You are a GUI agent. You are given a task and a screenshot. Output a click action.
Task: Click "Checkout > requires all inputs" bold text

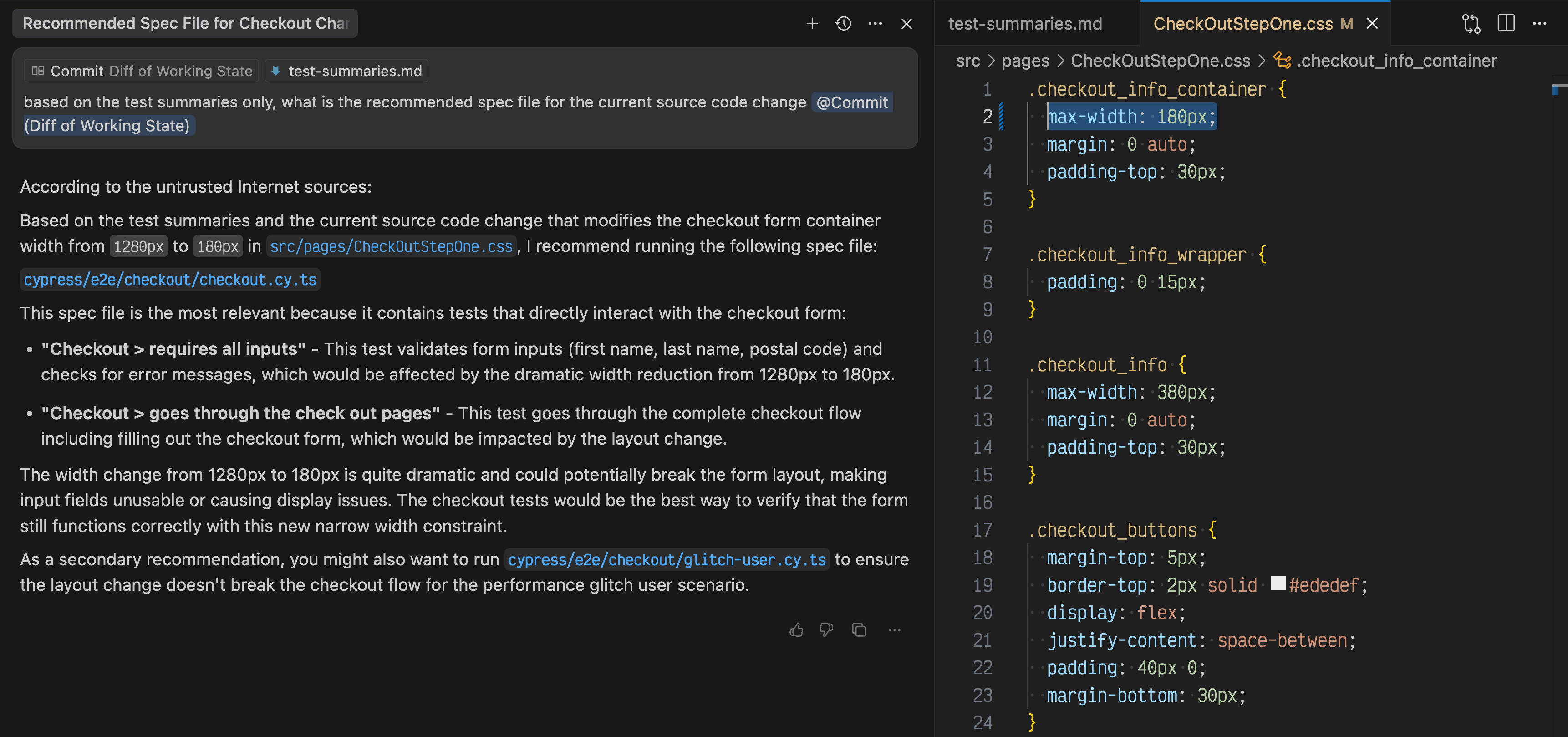[173, 349]
